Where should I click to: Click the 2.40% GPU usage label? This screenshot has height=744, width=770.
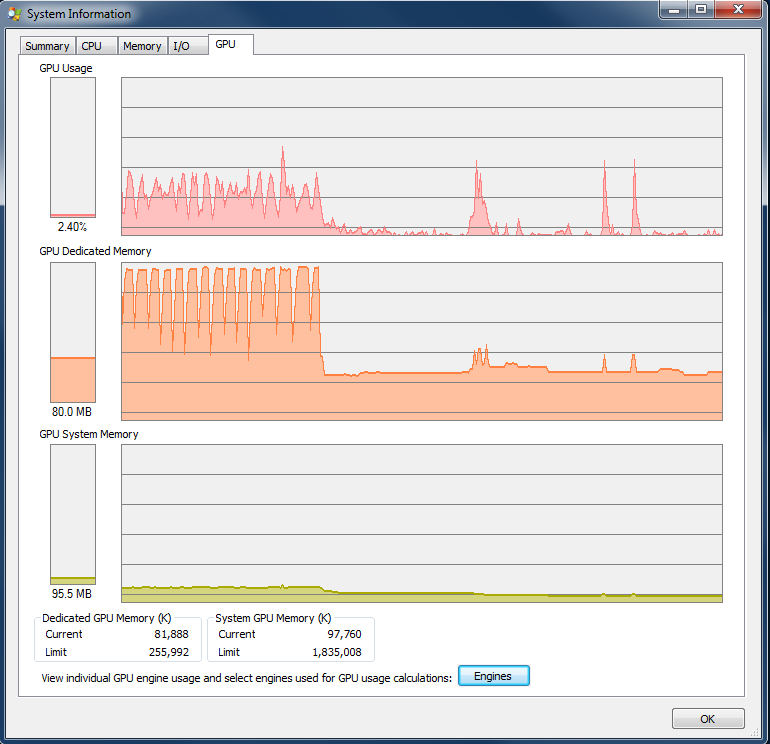coord(73,227)
